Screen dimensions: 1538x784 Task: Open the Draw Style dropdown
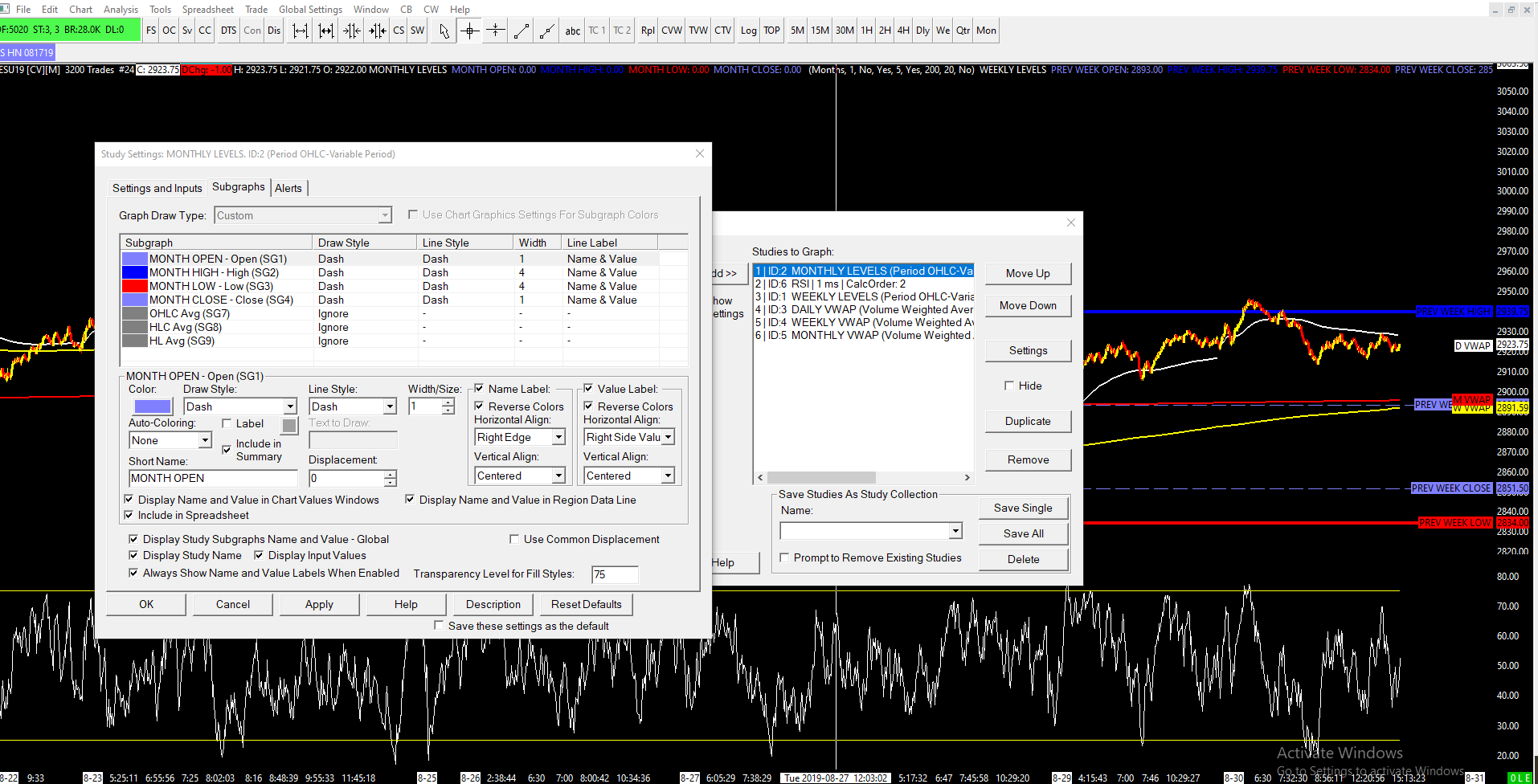pos(290,406)
